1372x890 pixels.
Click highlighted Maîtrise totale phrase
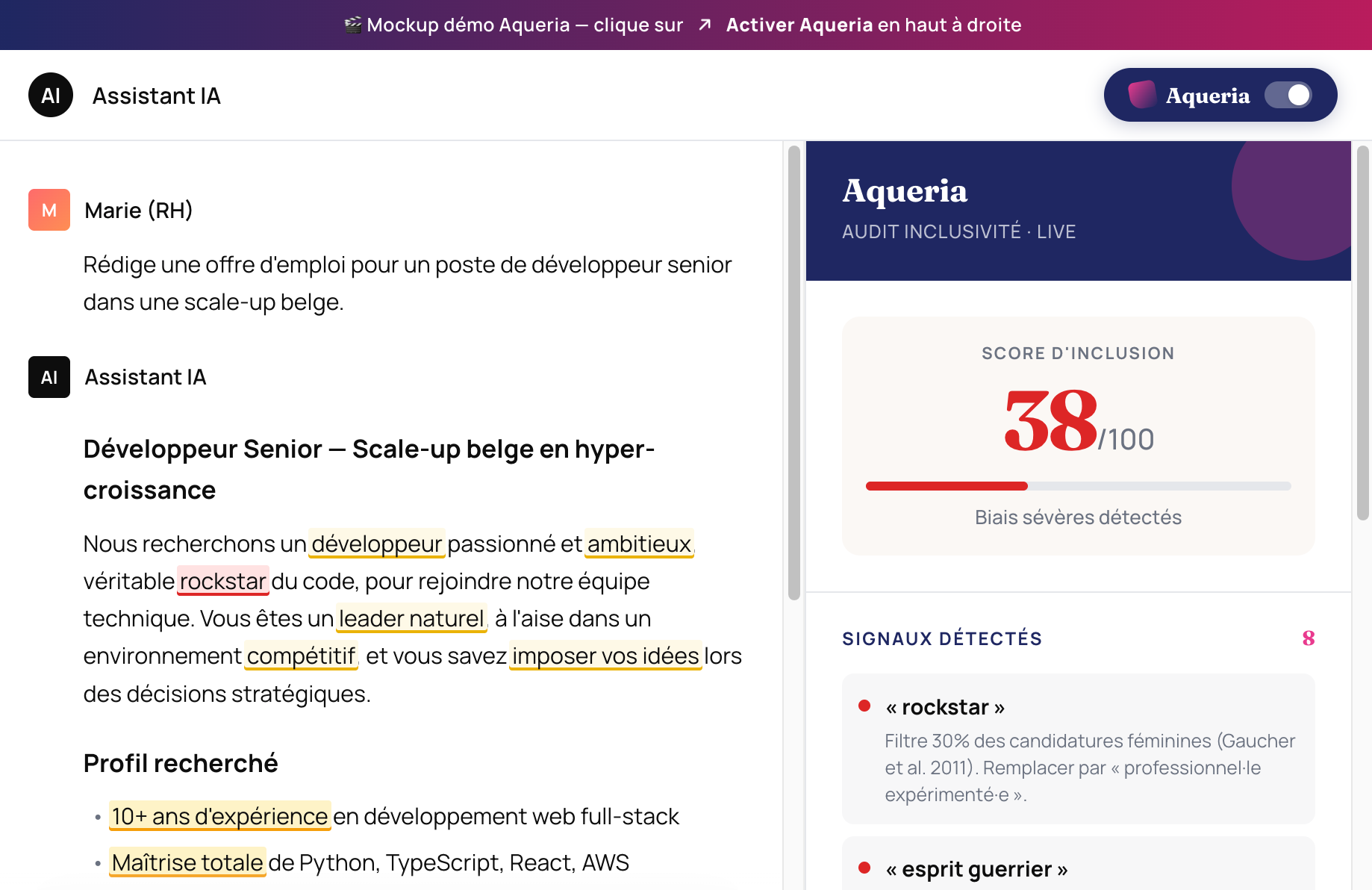click(187, 862)
